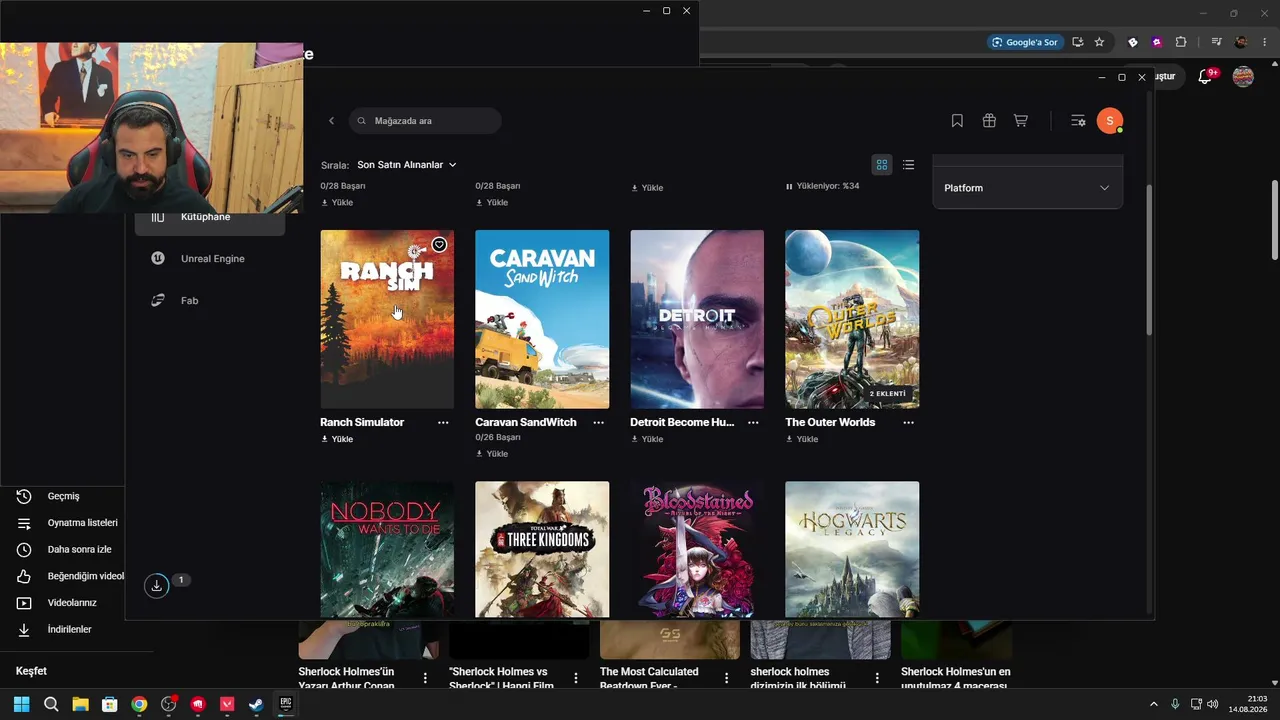Screen dimensions: 1280x720
Task: Open Chrome media controls icon
Action: click(x=1216, y=42)
